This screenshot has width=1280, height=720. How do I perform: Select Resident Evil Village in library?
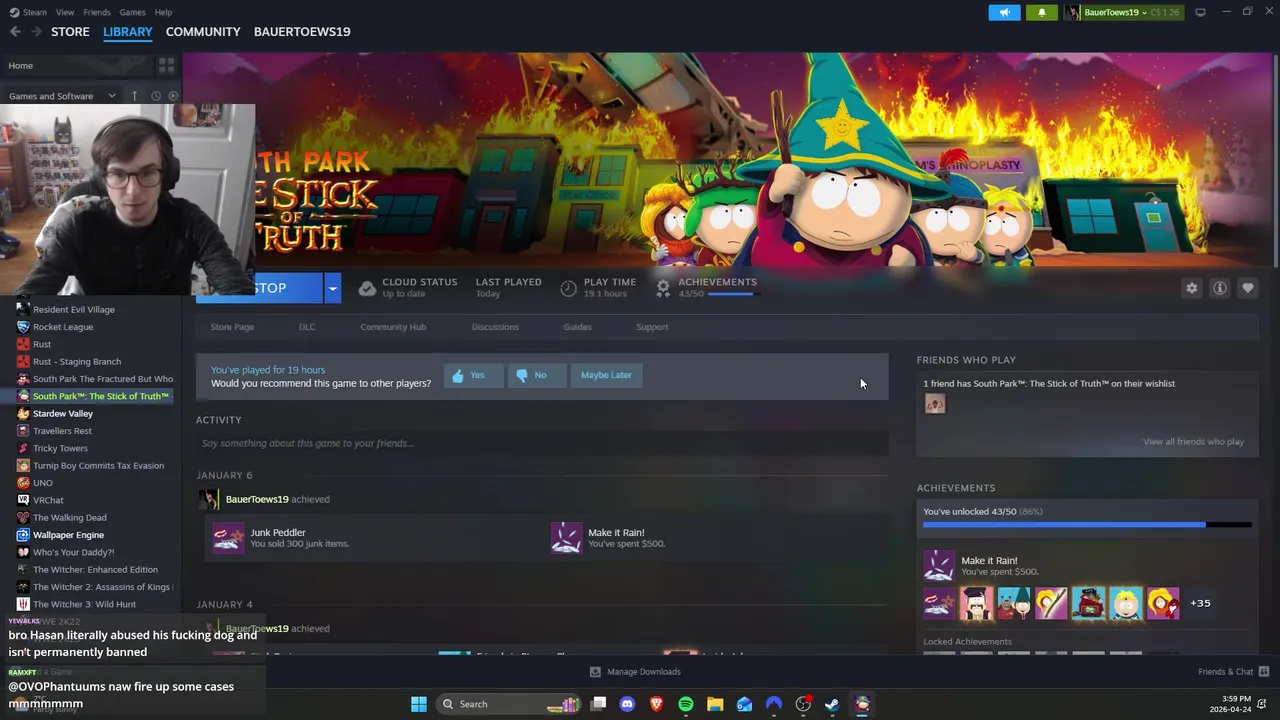coord(74,310)
